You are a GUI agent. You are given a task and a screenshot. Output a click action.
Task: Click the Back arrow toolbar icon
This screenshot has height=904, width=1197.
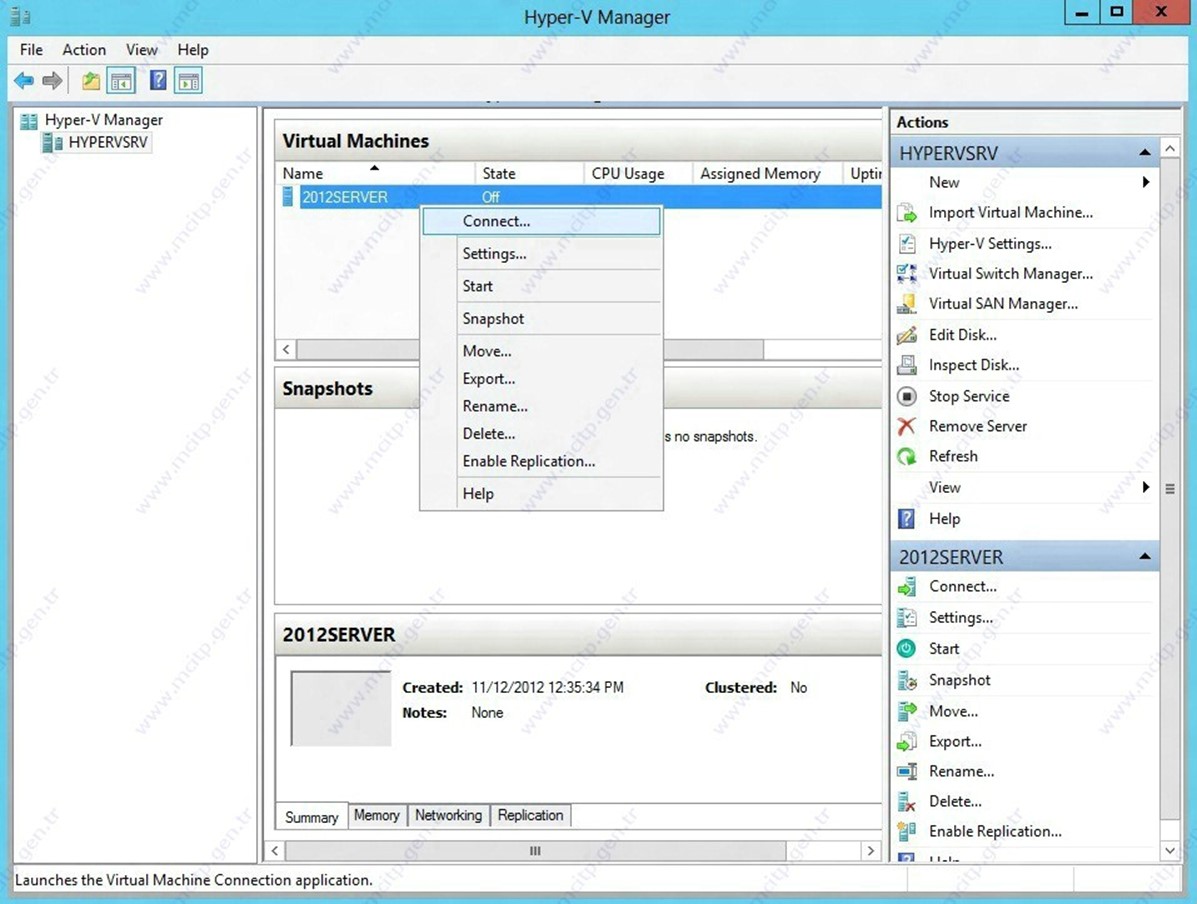pyautogui.click(x=24, y=80)
